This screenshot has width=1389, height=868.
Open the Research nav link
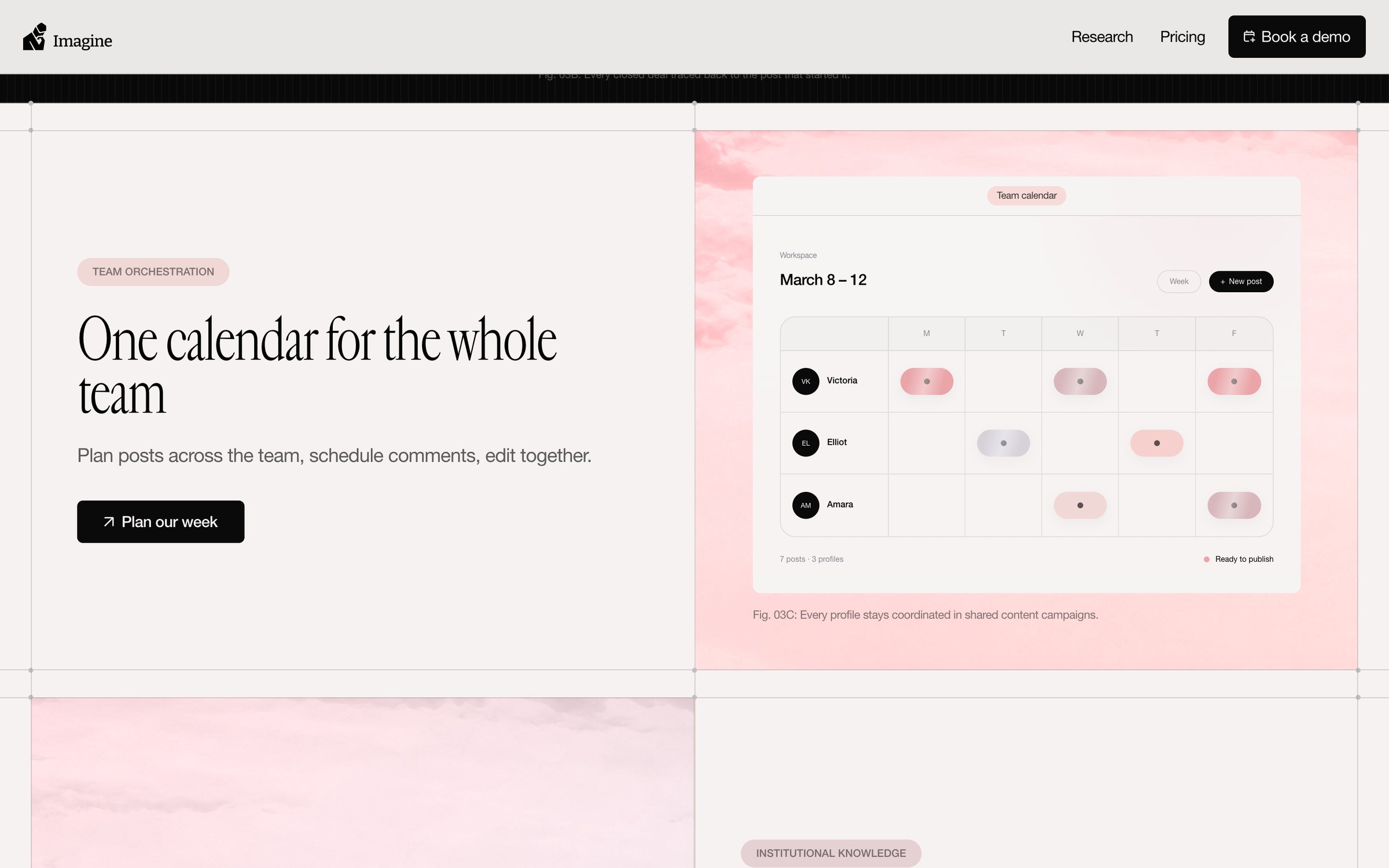(1102, 36)
